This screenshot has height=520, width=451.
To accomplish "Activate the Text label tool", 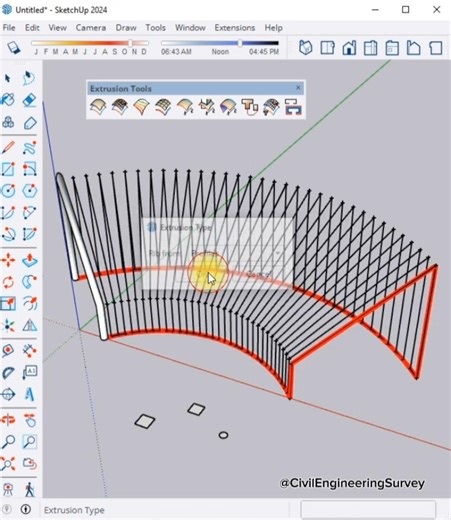I will coord(29,372).
